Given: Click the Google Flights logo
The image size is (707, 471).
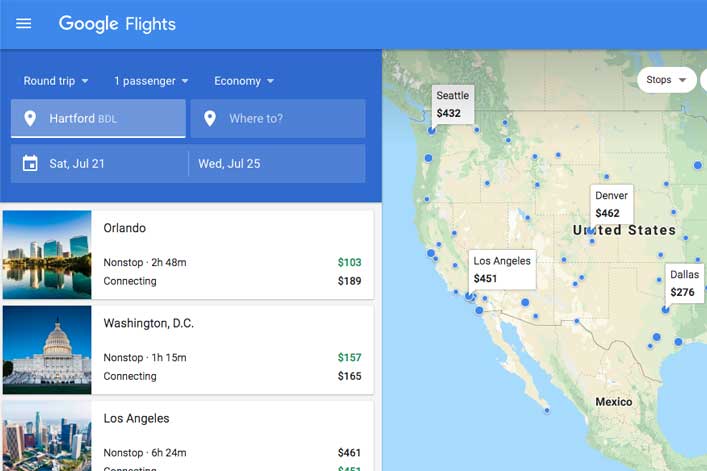Looking at the screenshot, I should [x=117, y=24].
